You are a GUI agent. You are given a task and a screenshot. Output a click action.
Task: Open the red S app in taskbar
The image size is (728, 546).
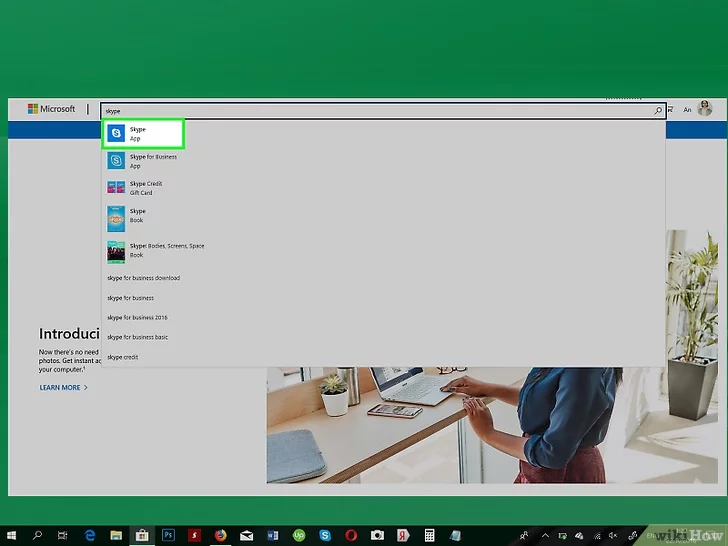[194, 535]
